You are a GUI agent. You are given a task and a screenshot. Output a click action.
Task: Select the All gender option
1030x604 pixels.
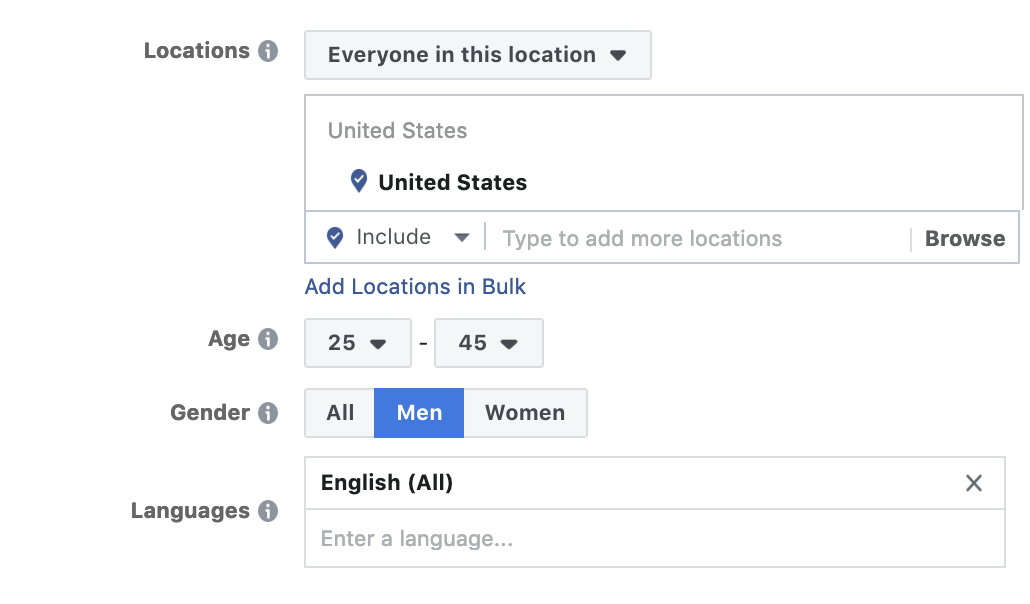(x=340, y=413)
